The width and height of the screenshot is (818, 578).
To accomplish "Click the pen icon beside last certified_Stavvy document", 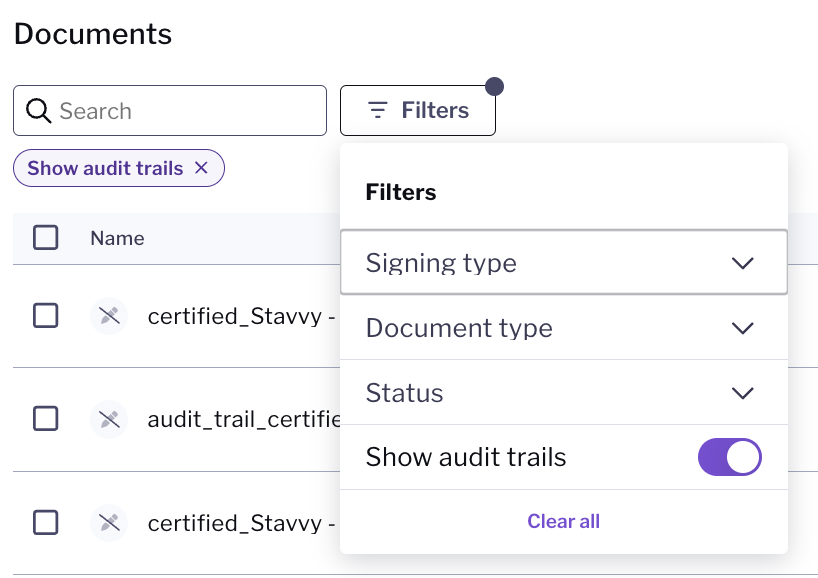I will coord(109,523).
